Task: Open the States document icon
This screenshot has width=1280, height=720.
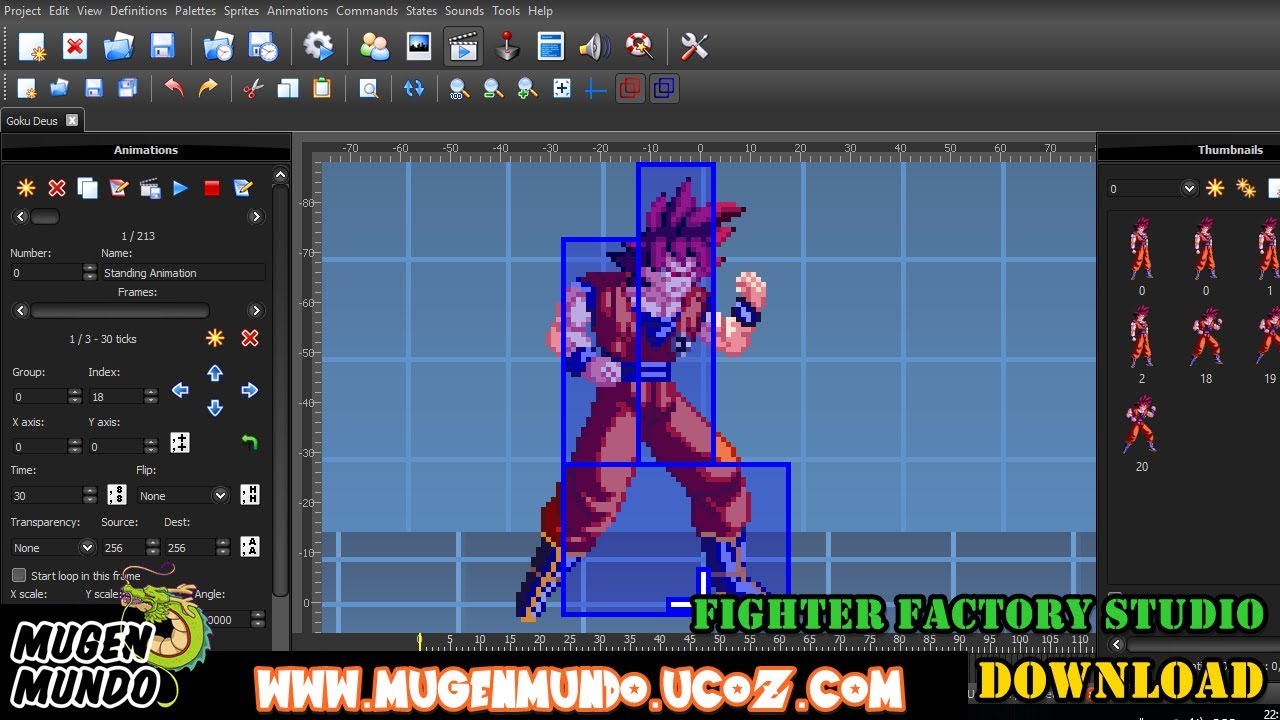Action: click(551, 46)
